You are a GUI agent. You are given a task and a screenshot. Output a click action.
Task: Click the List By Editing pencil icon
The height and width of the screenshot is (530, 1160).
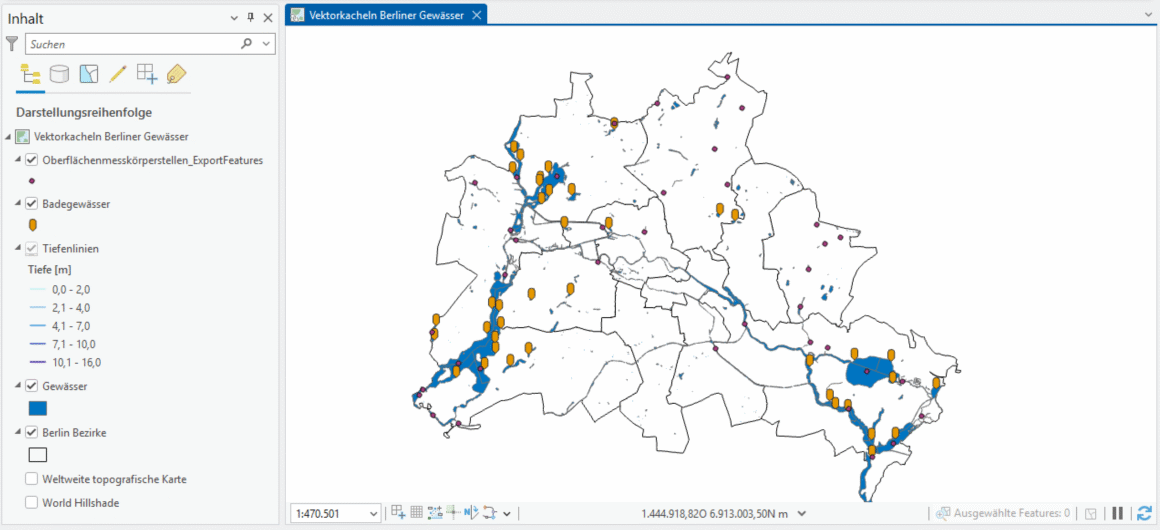point(118,74)
